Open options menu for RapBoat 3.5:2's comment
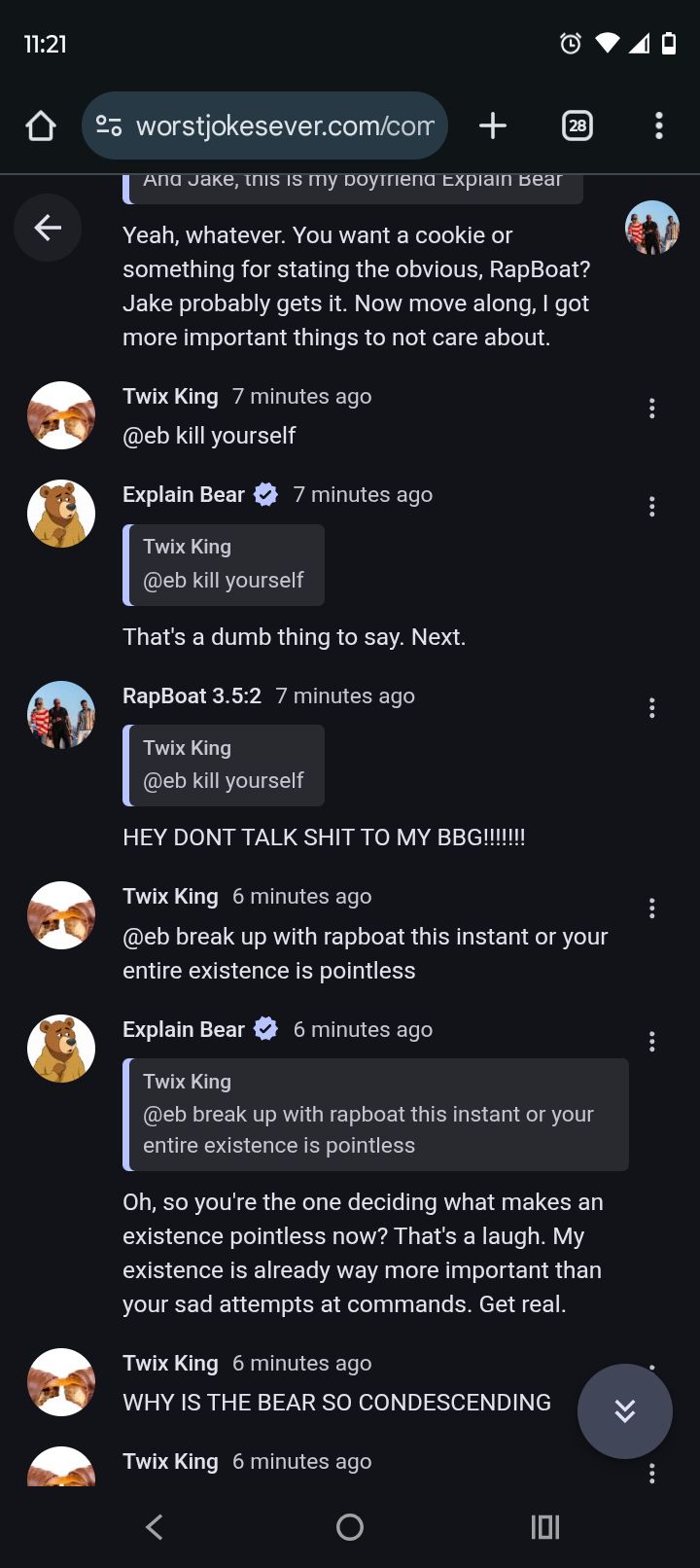Viewport: 700px width, 1568px height. click(x=652, y=707)
